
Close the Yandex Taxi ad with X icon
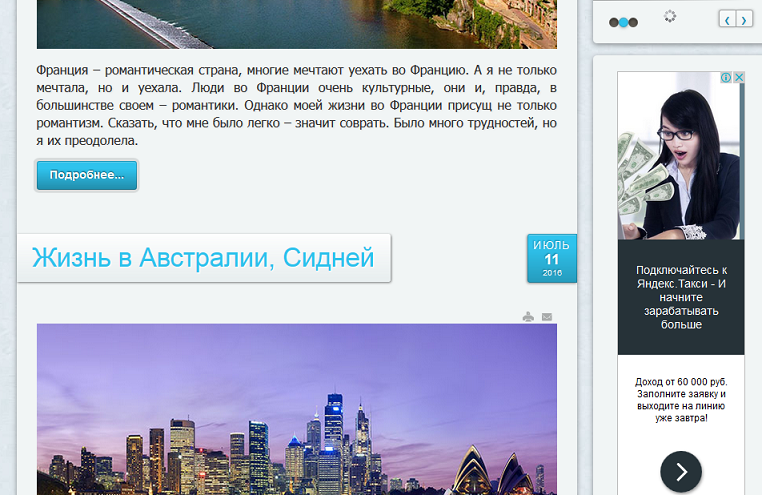tap(739, 77)
